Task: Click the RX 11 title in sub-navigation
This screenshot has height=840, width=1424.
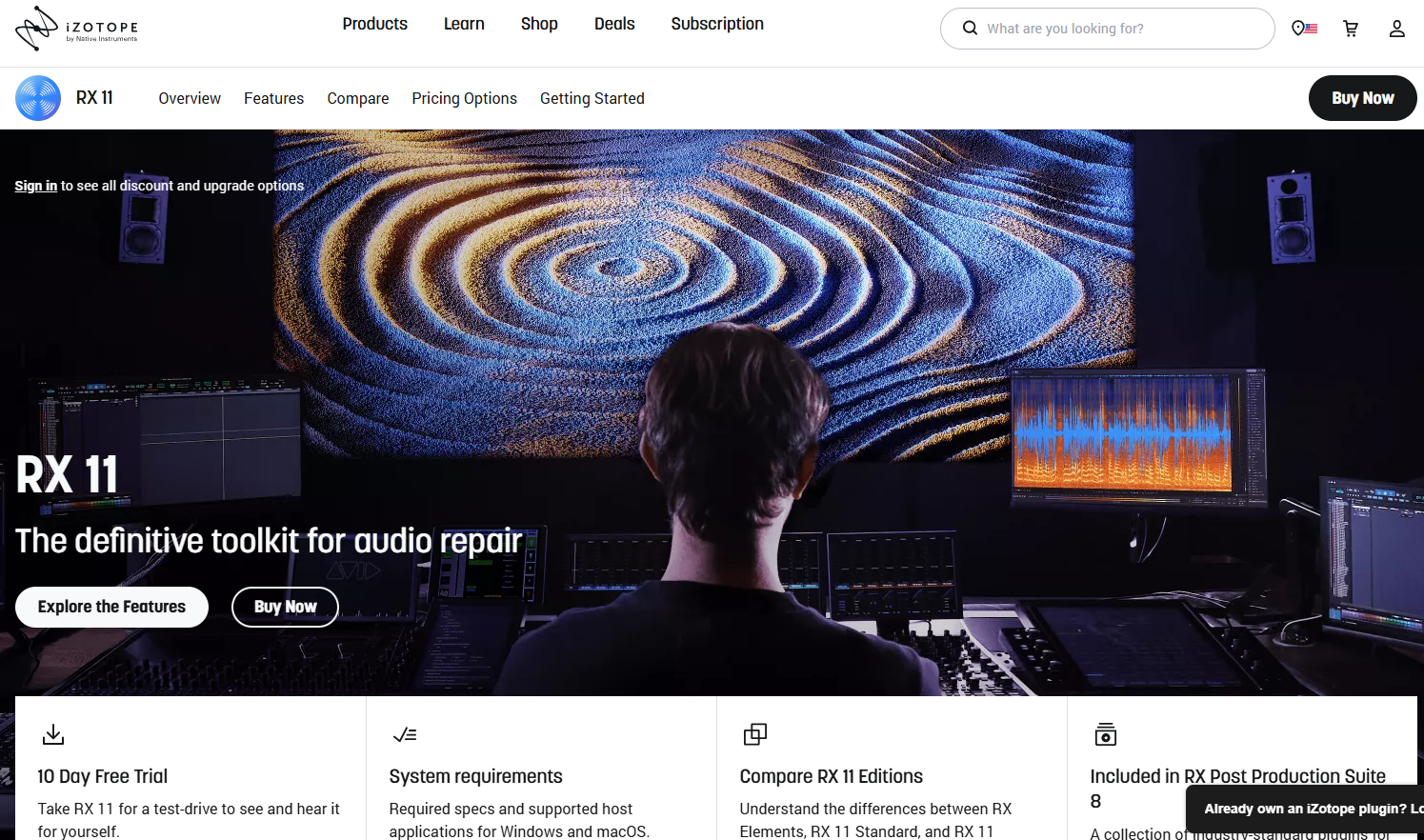Action: tap(94, 97)
